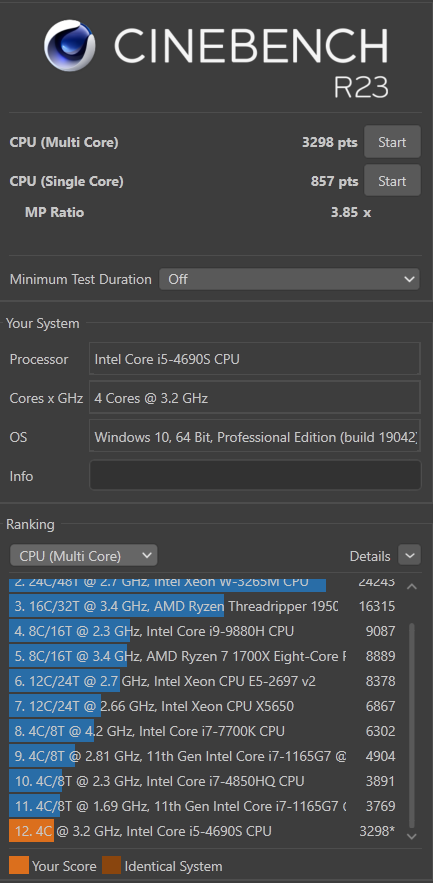The height and width of the screenshot is (883, 433).
Task: Click the ranking list scroll-up arrow
Action: coord(412,587)
